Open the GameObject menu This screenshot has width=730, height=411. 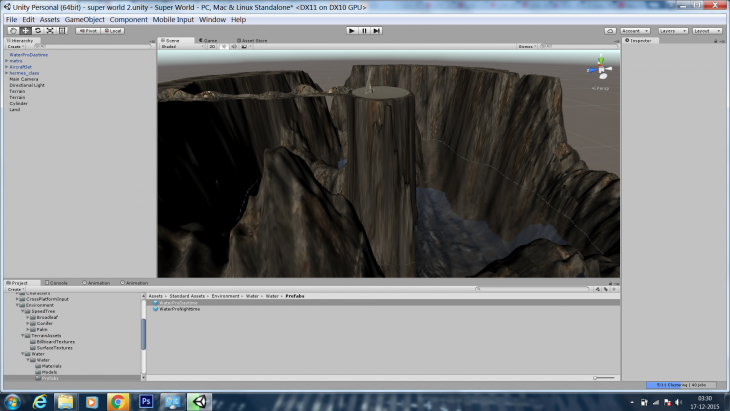tap(85, 19)
